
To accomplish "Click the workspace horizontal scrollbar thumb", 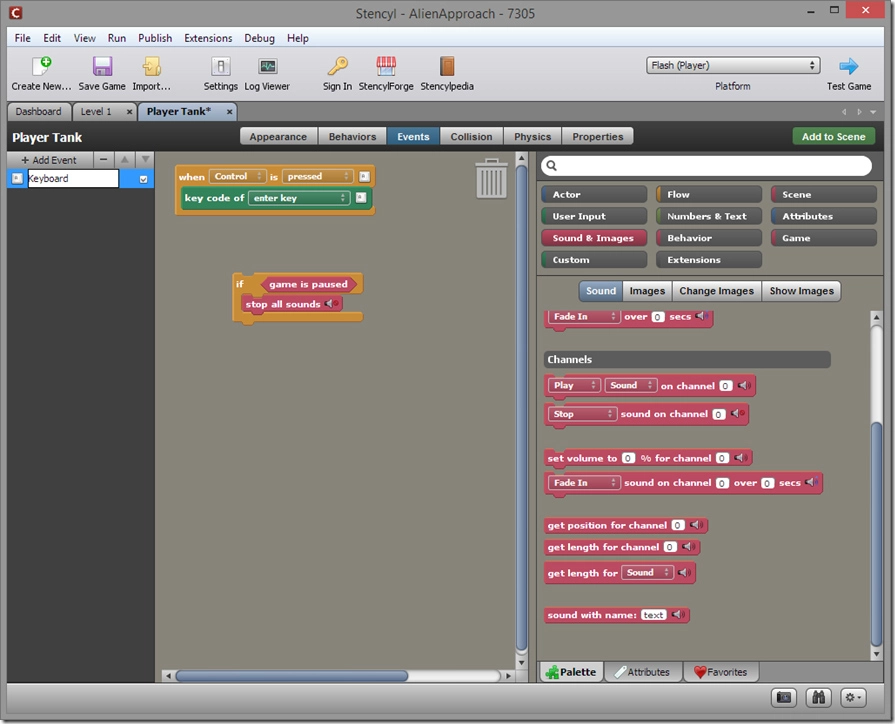I will point(292,676).
